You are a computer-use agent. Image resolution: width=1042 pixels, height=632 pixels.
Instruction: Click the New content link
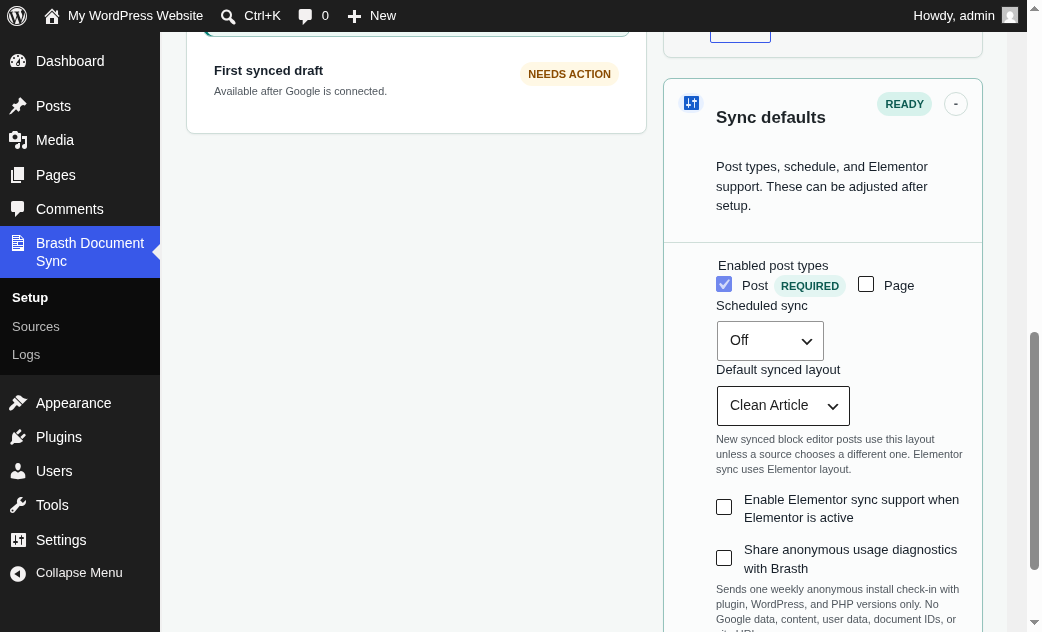click(x=383, y=16)
